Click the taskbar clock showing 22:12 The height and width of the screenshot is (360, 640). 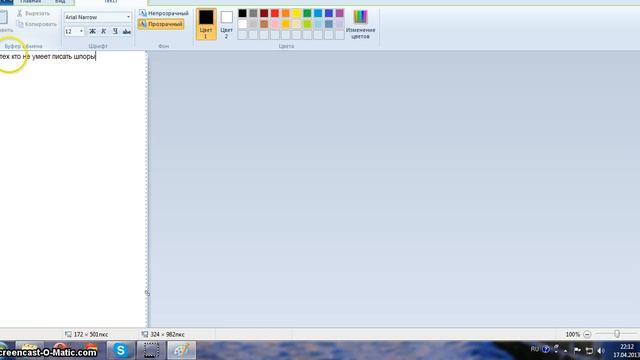tap(626, 351)
